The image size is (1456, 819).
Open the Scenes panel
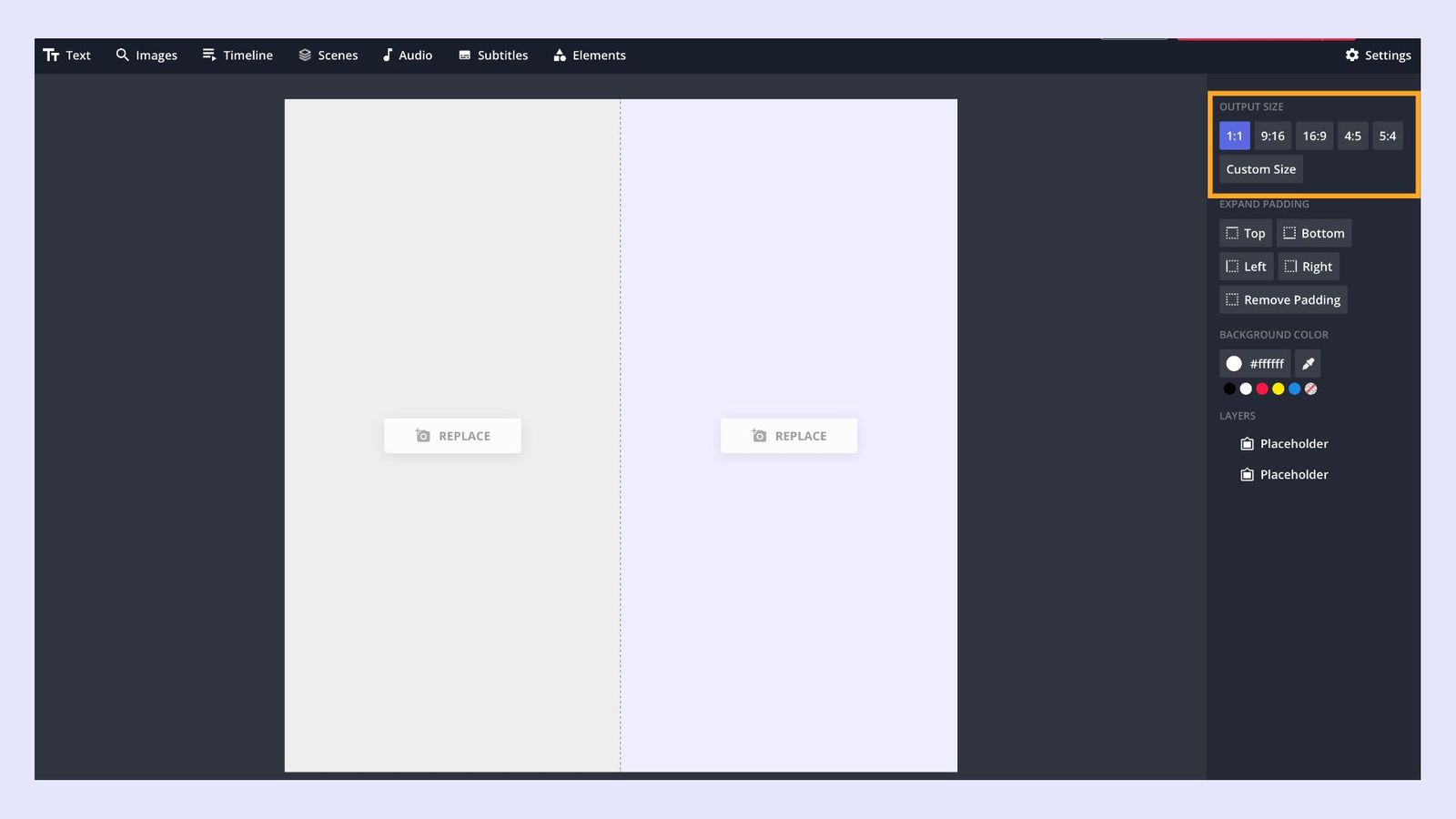coord(328,55)
